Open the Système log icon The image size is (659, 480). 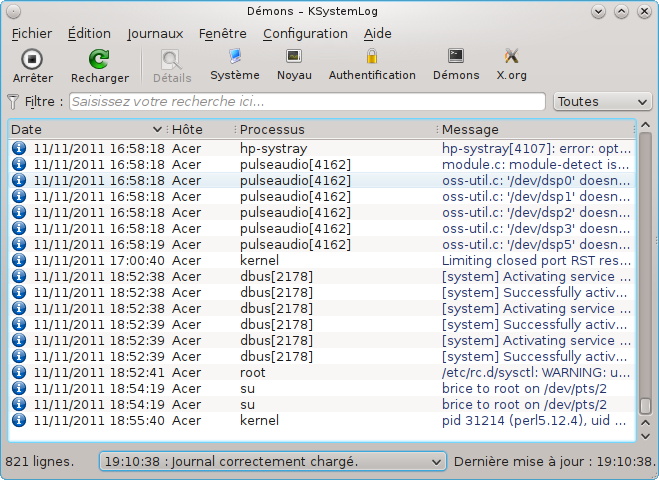click(x=235, y=56)
